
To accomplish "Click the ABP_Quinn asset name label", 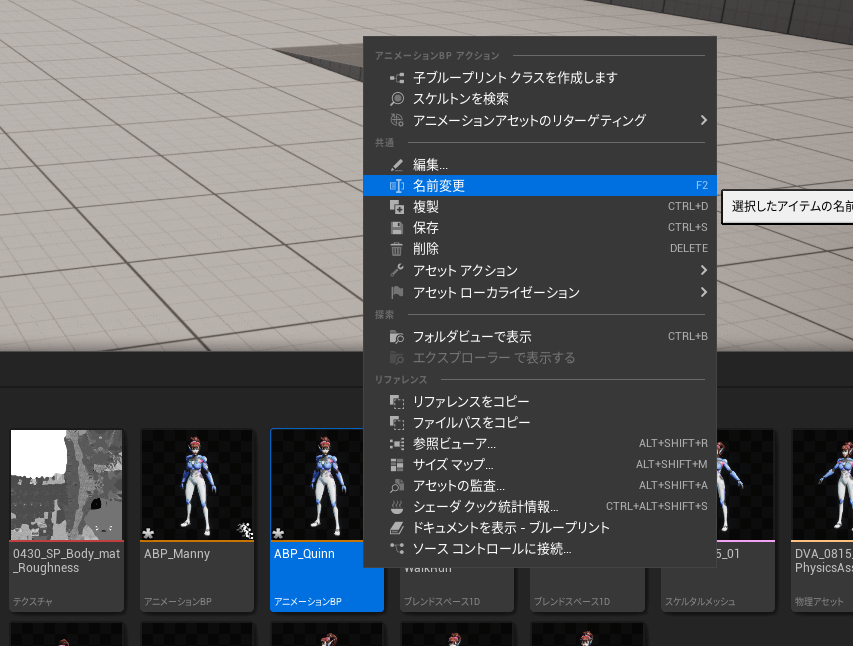I will point(304,553).
